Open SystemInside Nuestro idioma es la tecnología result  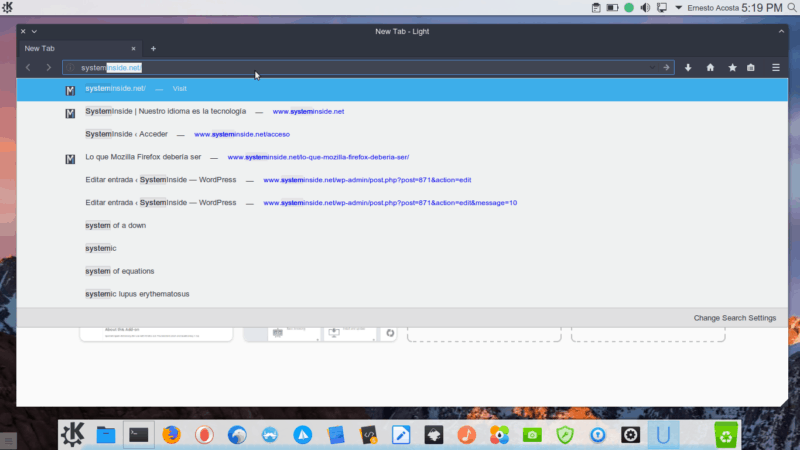pos(402,111)
